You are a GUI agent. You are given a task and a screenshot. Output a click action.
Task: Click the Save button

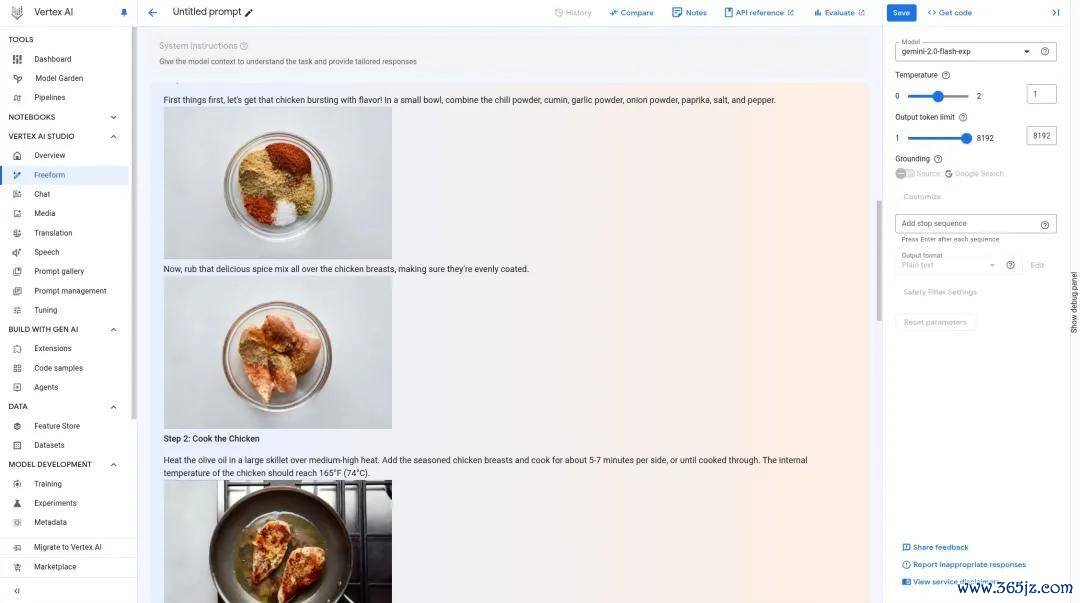(x=901, y=12)
